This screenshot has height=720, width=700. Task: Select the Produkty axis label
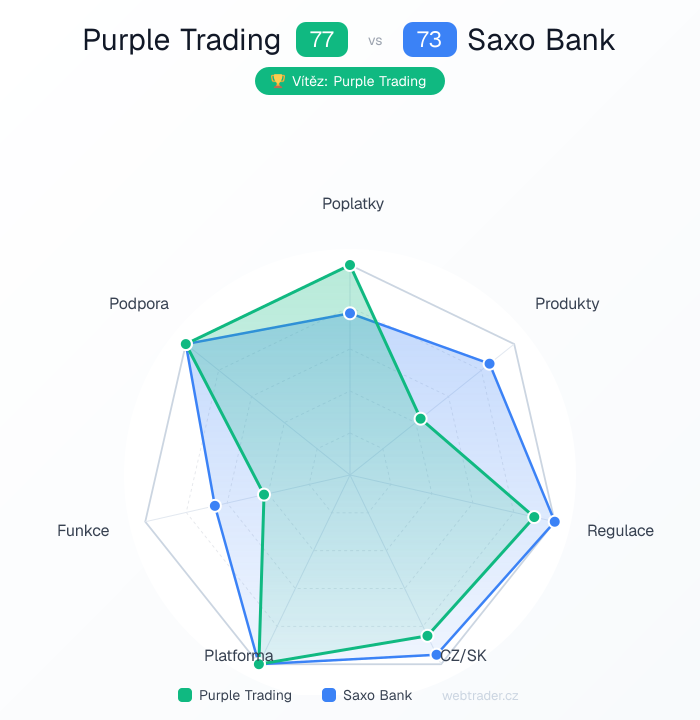567,303
